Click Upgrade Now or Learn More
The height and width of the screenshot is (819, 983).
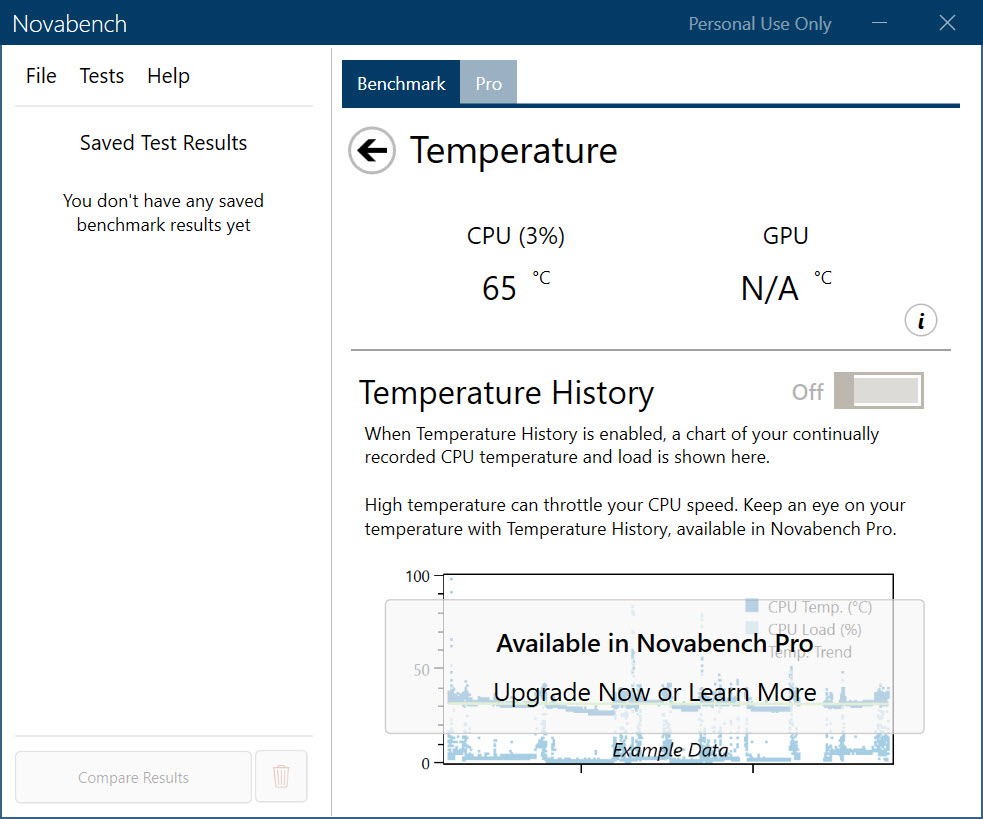click(x=654, y=692)
